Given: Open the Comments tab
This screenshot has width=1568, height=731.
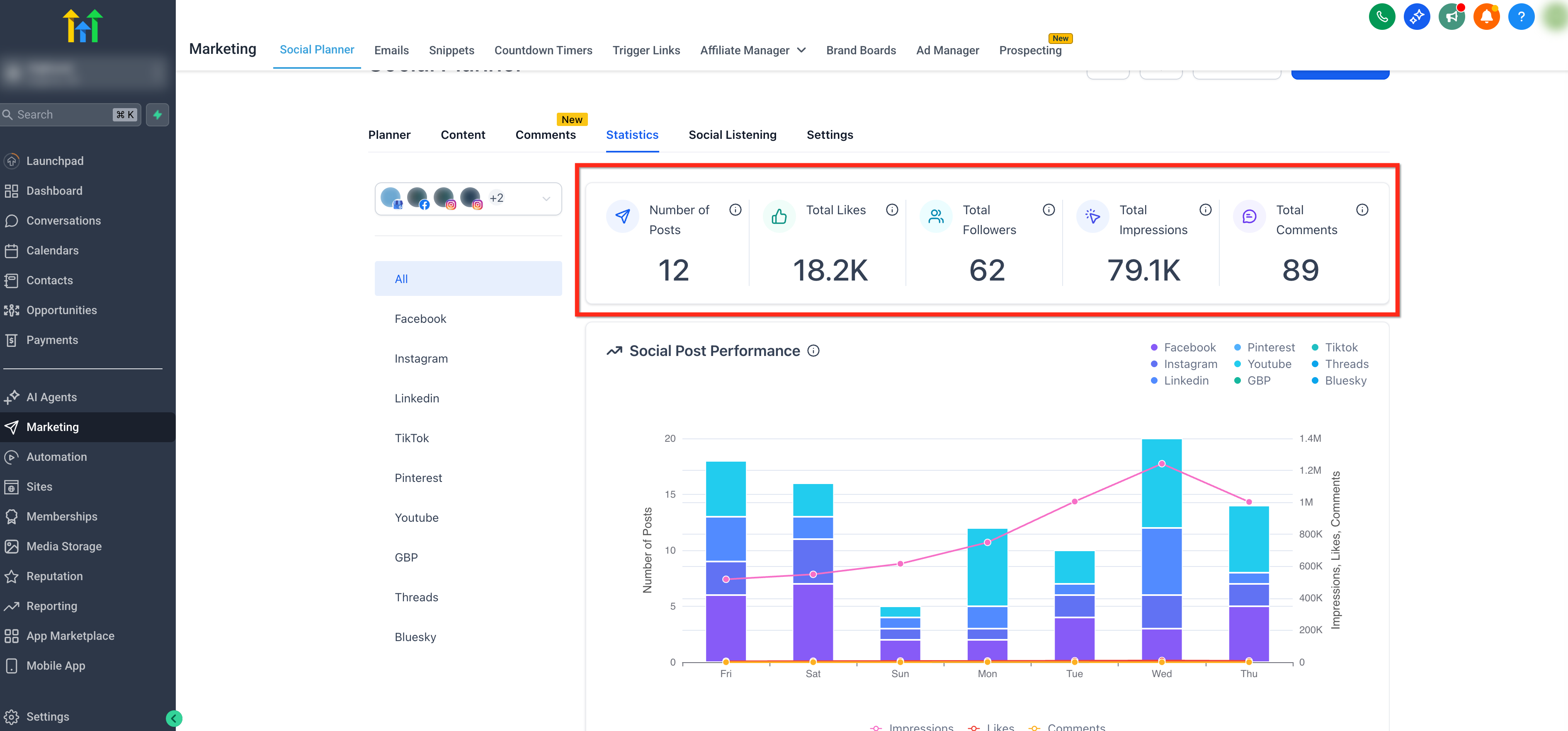Looking at the screenshot, I should [x=545, y=135].
